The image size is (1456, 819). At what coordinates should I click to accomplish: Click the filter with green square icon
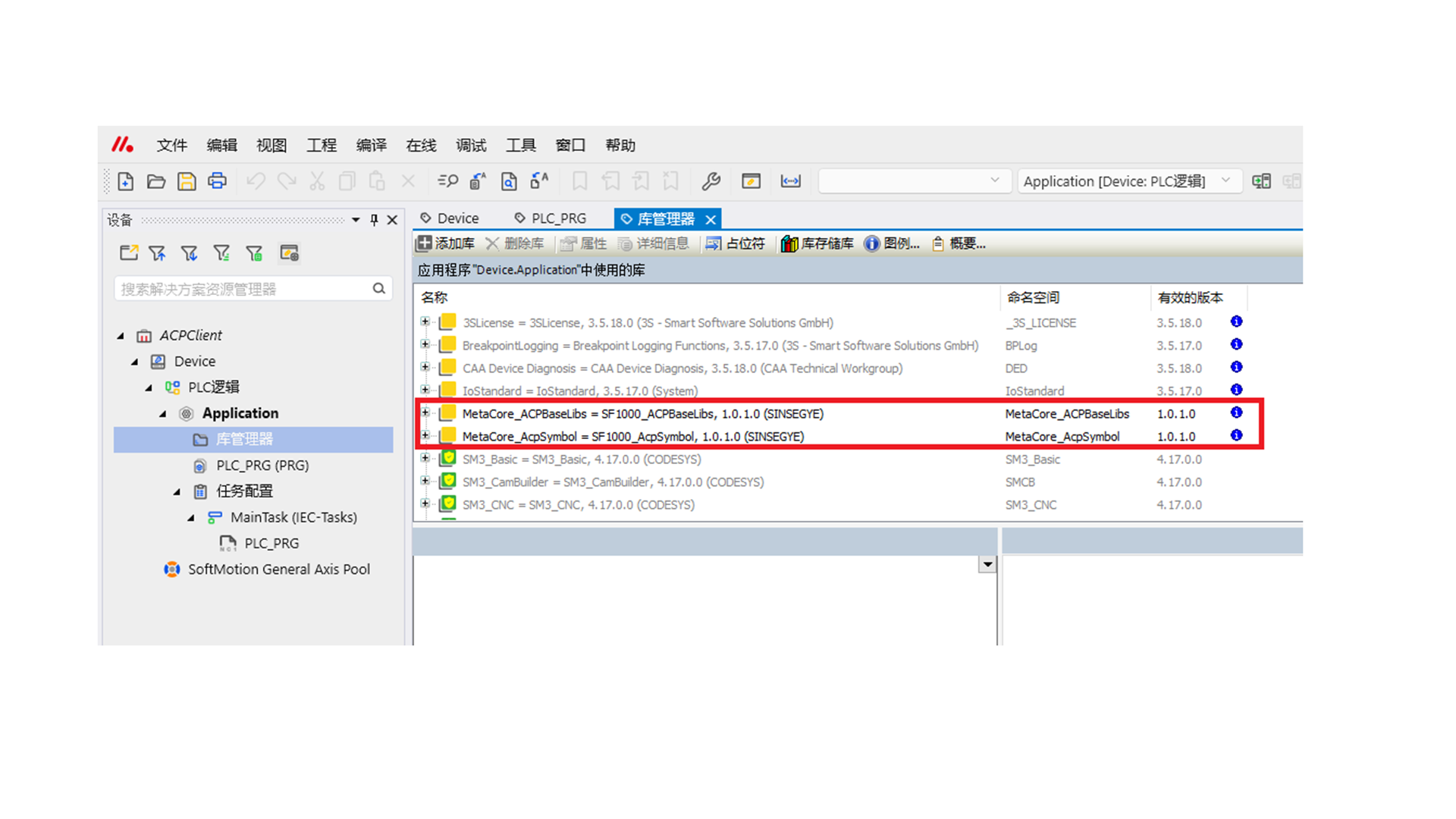tap(254, 253)
